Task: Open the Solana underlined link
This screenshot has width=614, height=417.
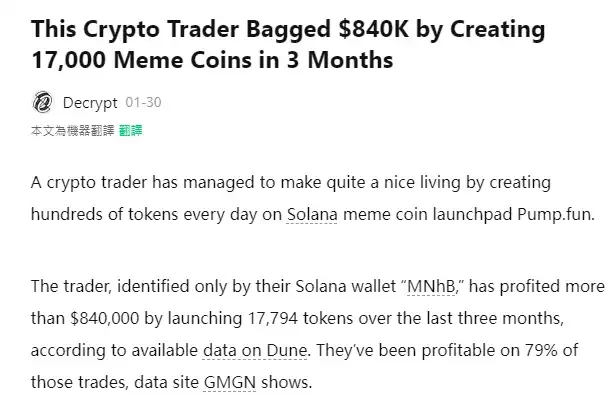Action: tap(311, 214)
